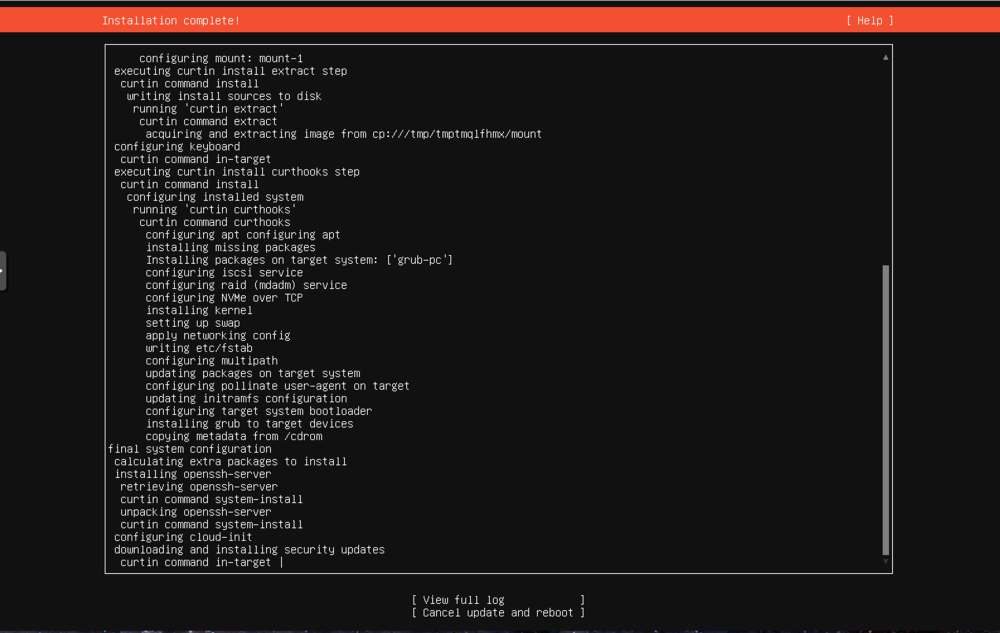Select the View full log button

(x=497, y=599)
